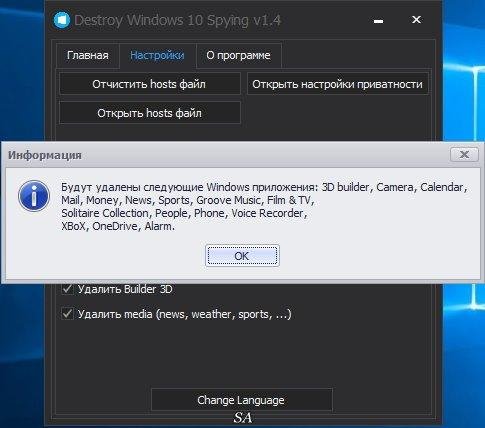Uncheck the Удалить Builder 3D checkbox
The height and width of the screenshot is (428, 485).
[68, 289]
